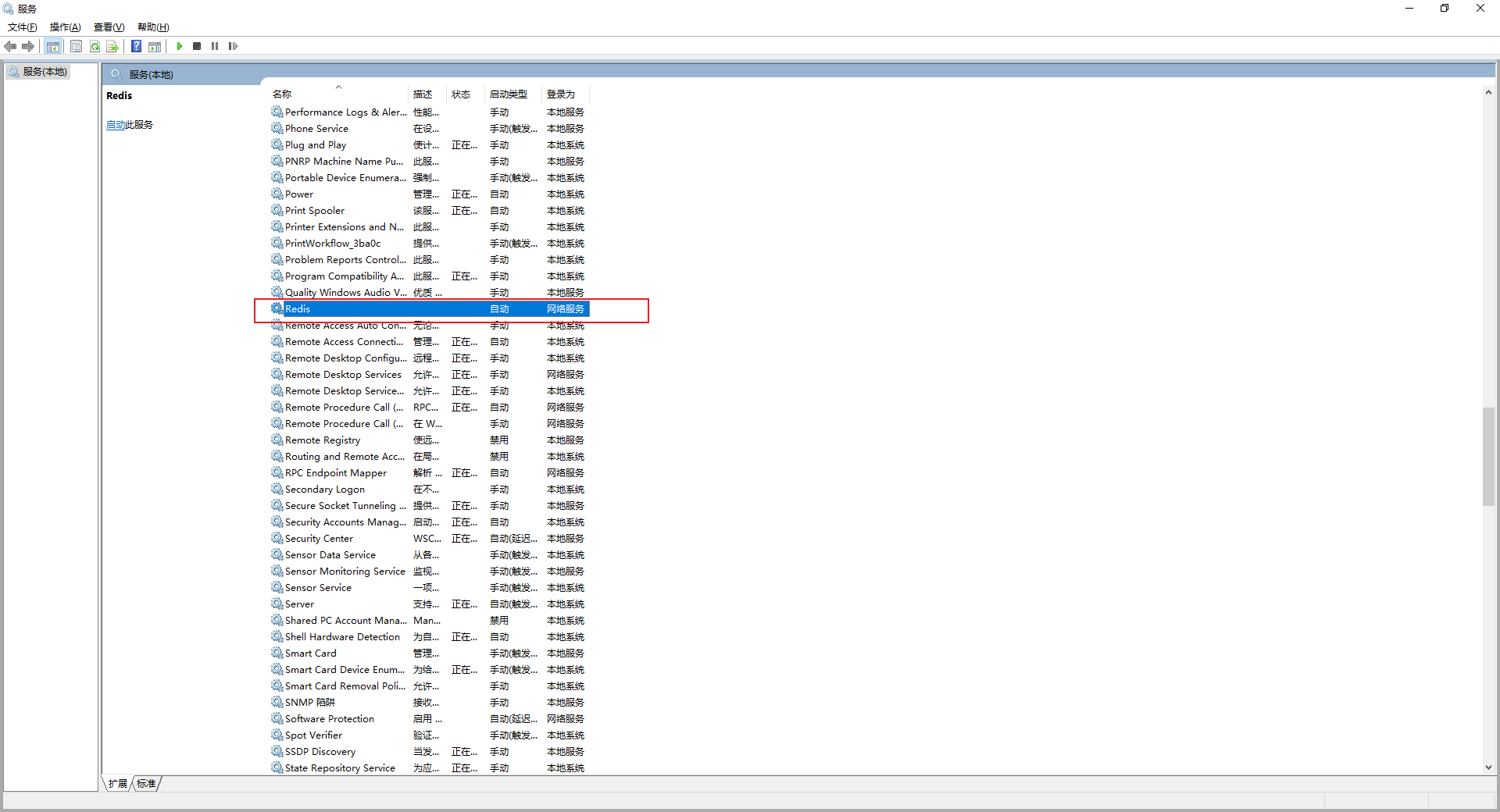Open the 文件(F) menu
Image resolution: width=1500 pixels, height=812 pixels.
(23, 27)
